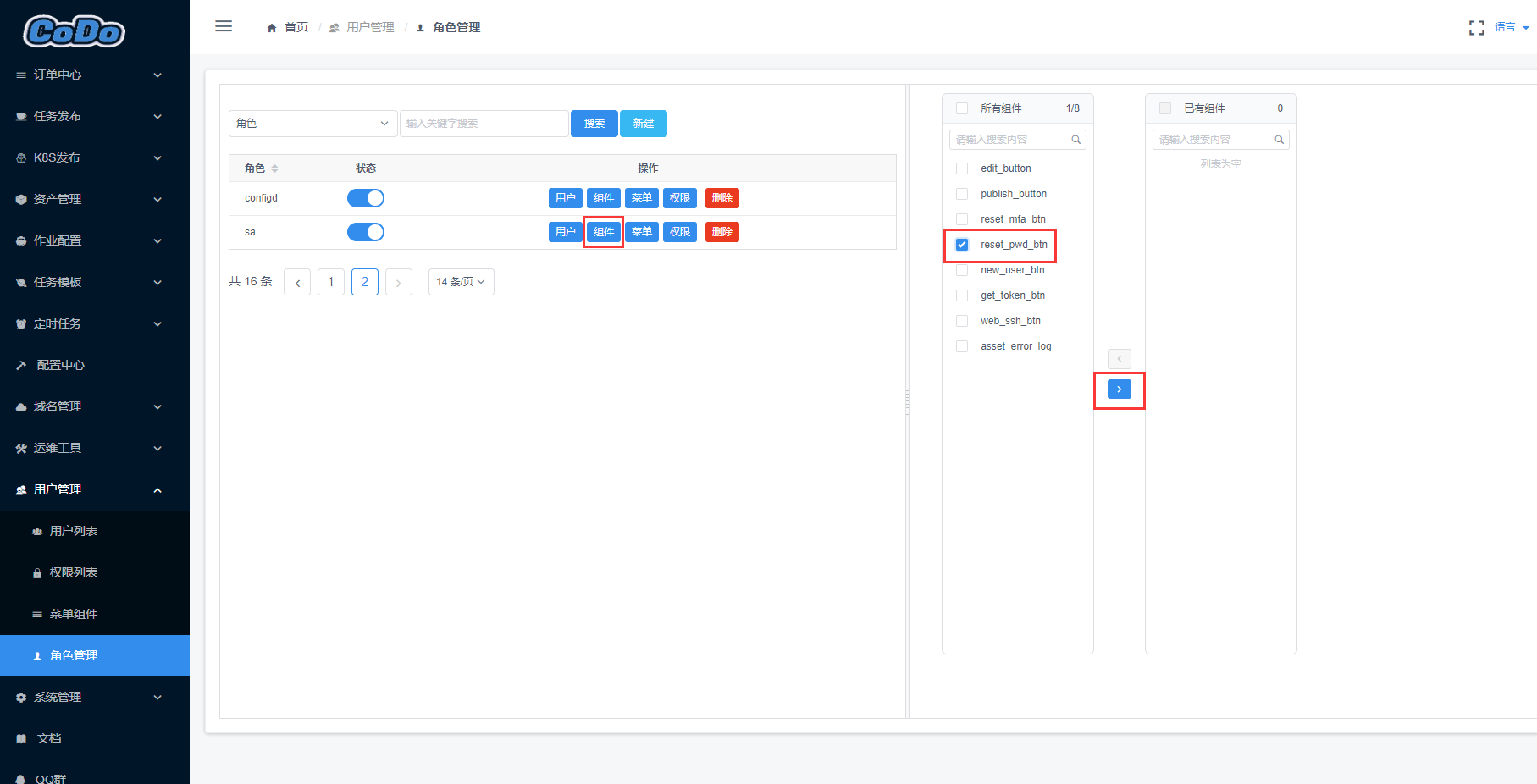Open the 14 条/页 page size dropdown

tap(461, 282)
